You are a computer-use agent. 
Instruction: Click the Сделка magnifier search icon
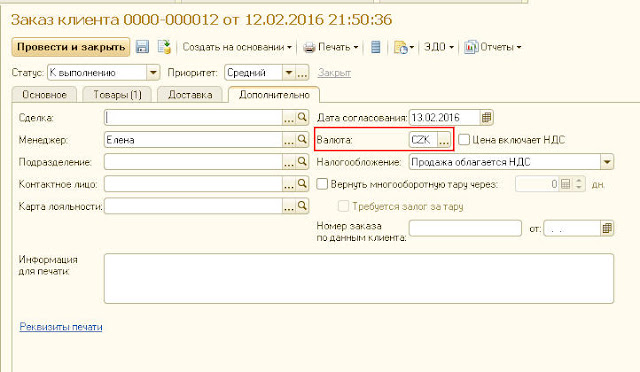[x=302, y=118]
